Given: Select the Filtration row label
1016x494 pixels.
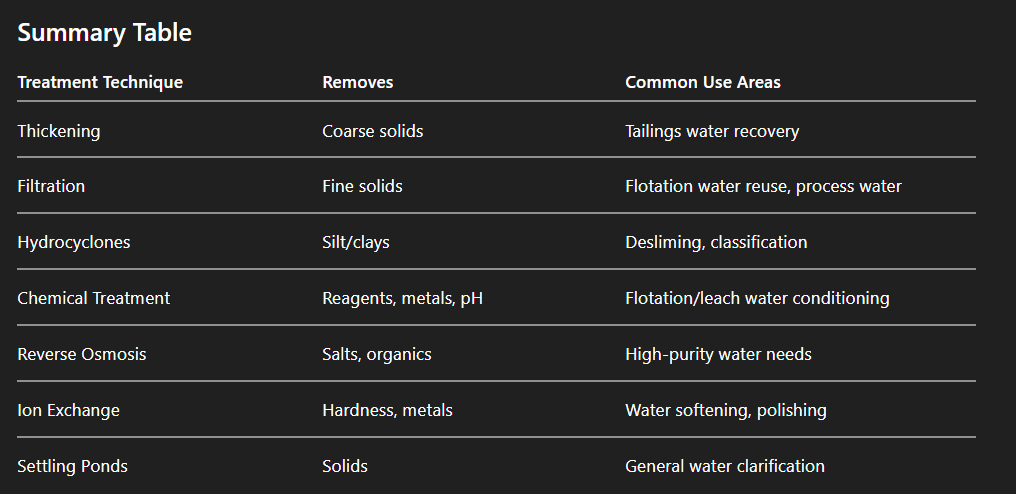Looking at the screenshot, I should tap(51, 186).
